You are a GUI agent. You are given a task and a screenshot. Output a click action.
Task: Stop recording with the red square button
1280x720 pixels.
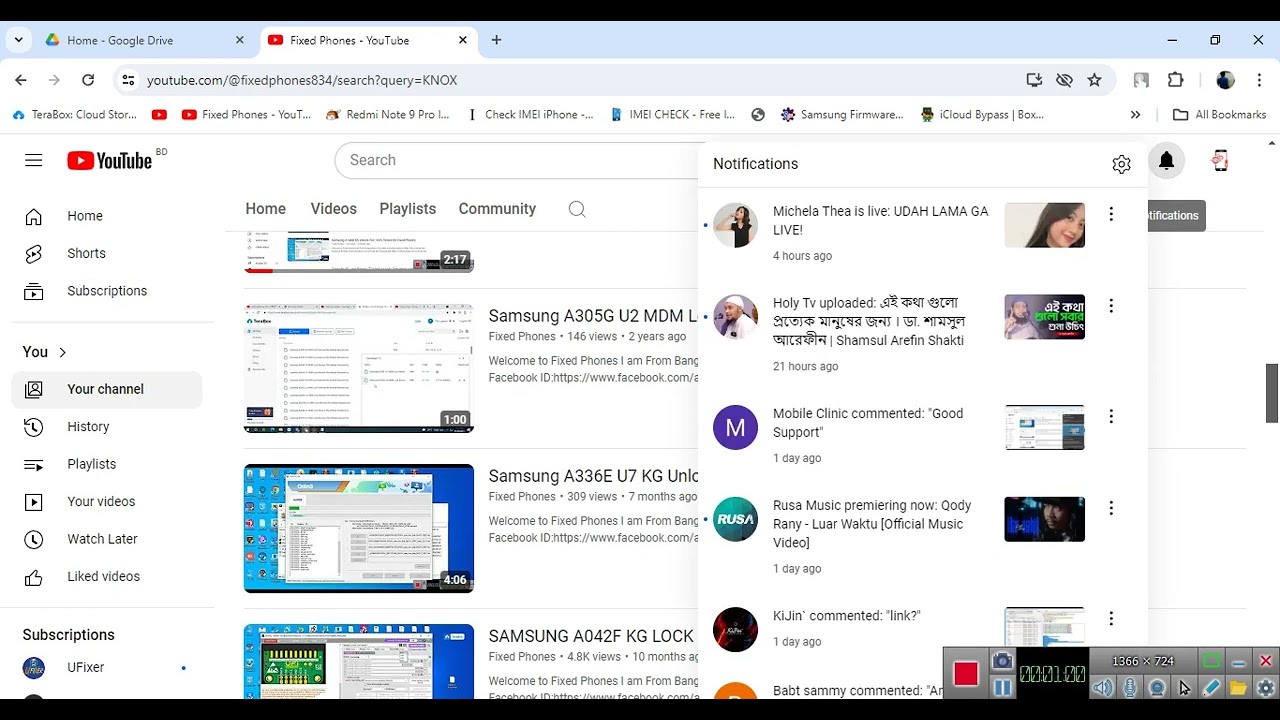[x=965, y=674]
